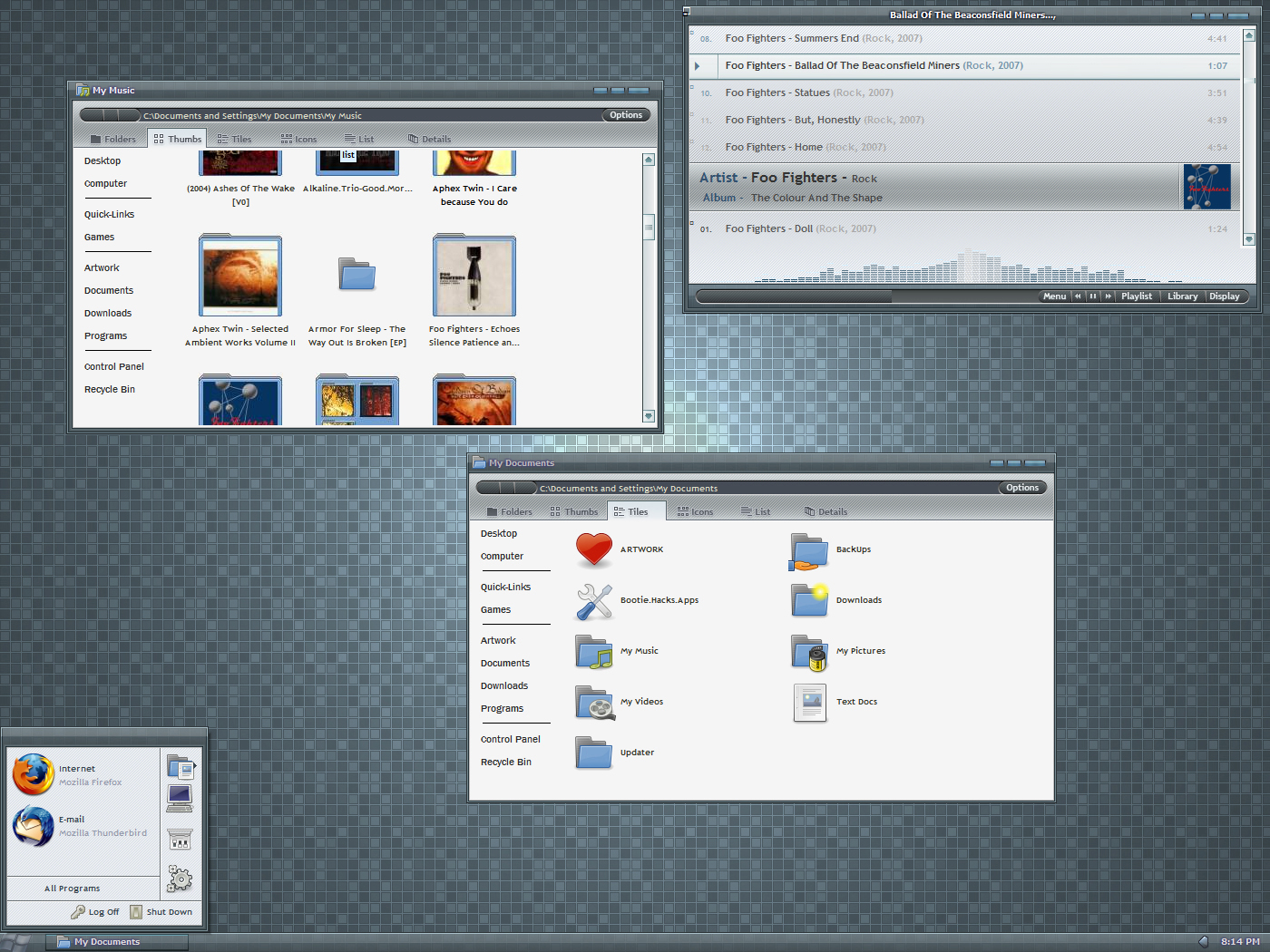The width and height of the screenshot is (1270, 952).
Task: Click the music player seek progress bar
Action: pos(866,296)
